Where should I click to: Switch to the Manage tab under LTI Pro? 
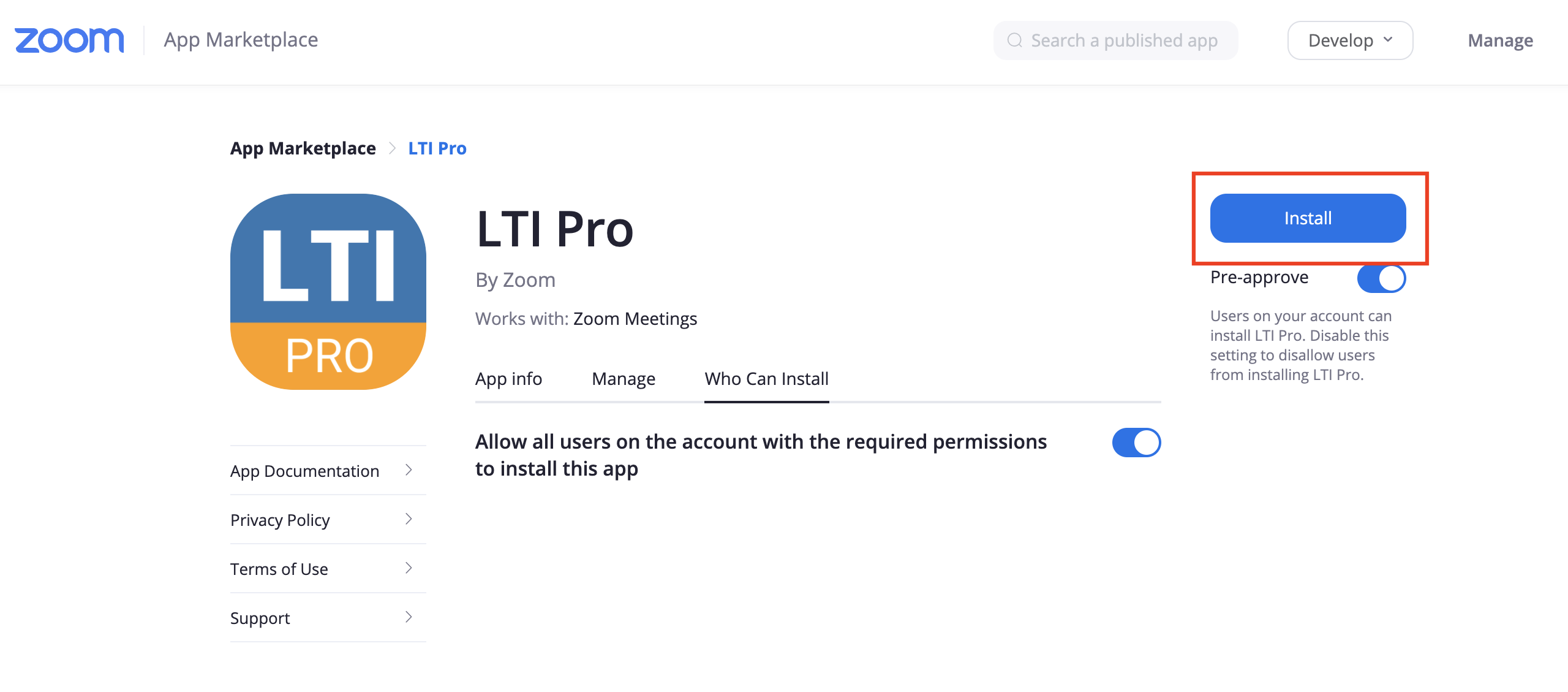point(624,379)
